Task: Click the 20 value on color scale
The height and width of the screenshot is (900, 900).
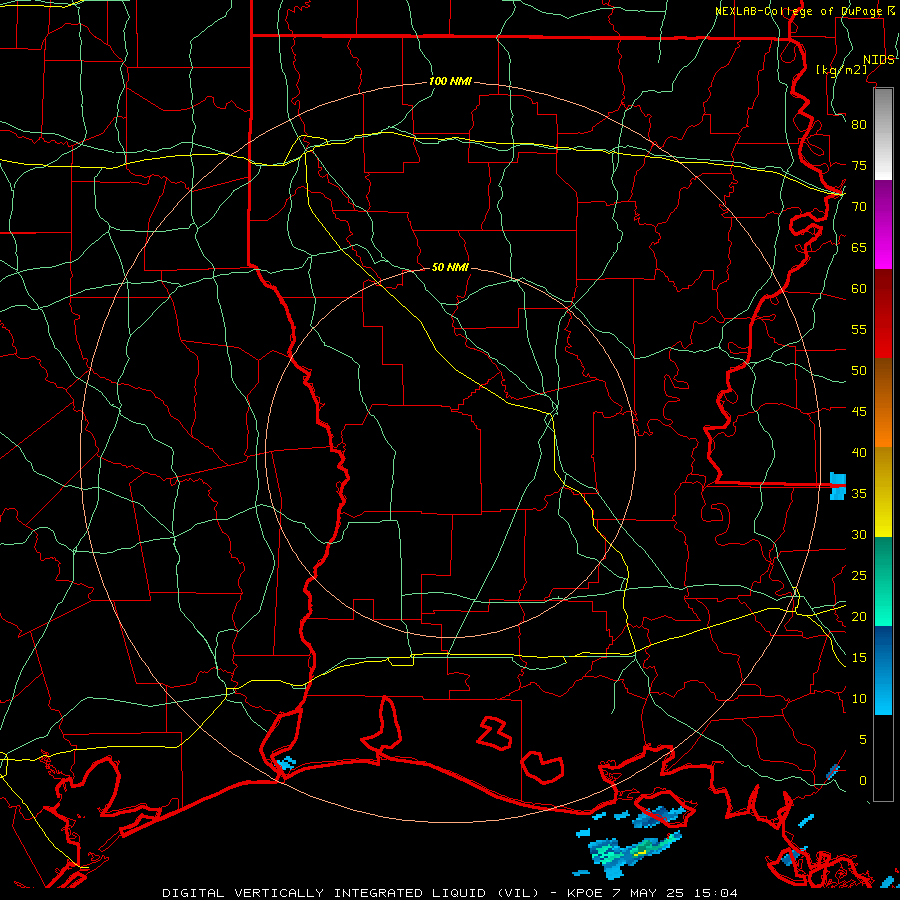Action: click(859, 616)
